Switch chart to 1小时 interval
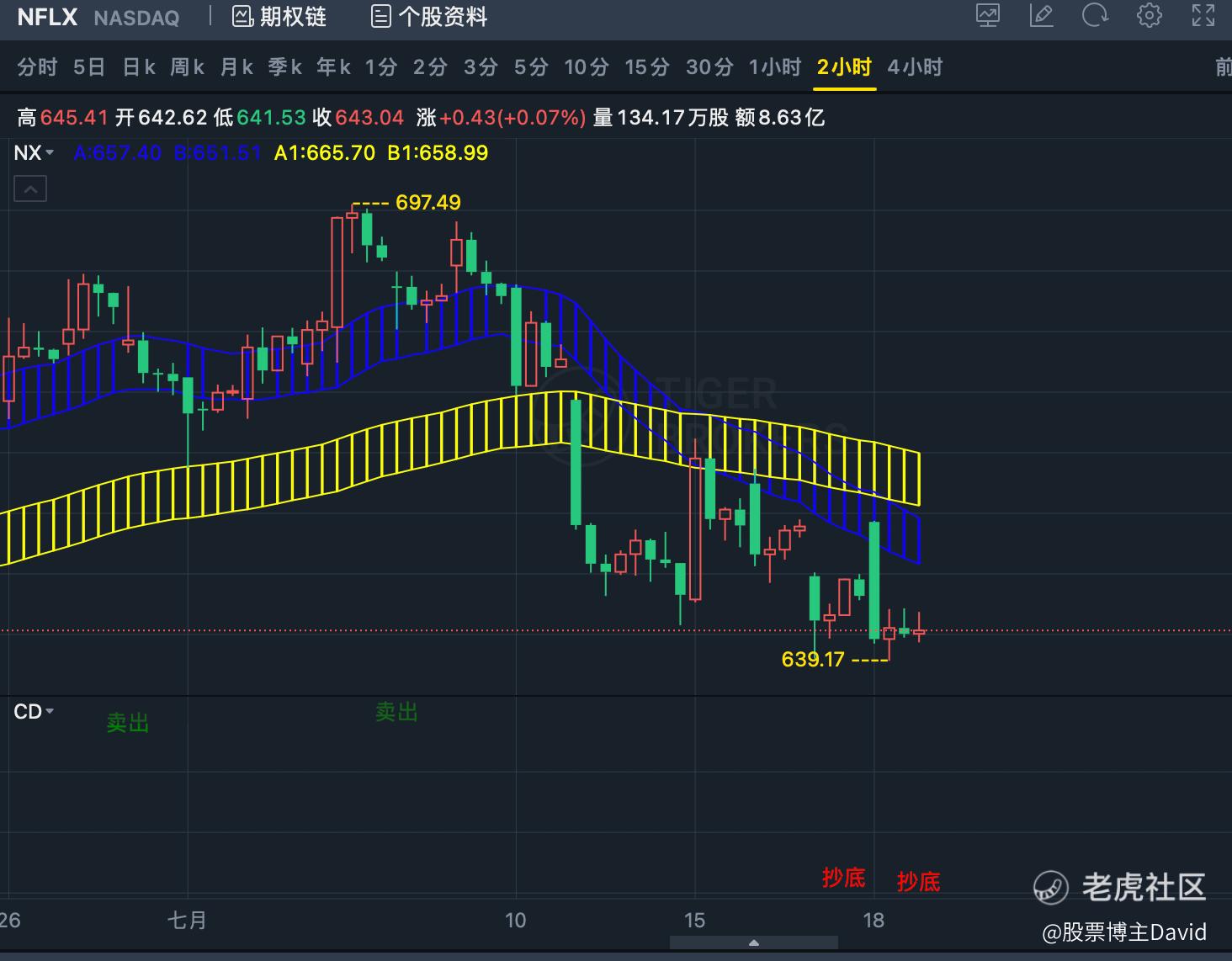 click(775, 67)
